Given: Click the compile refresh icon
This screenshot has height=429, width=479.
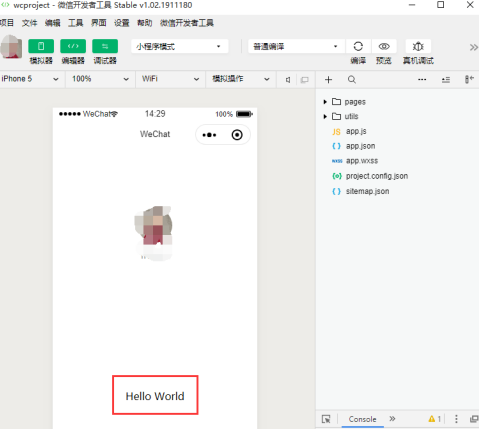Looking at the screenshot, I should pyautogui.click(x=358, y=46).
